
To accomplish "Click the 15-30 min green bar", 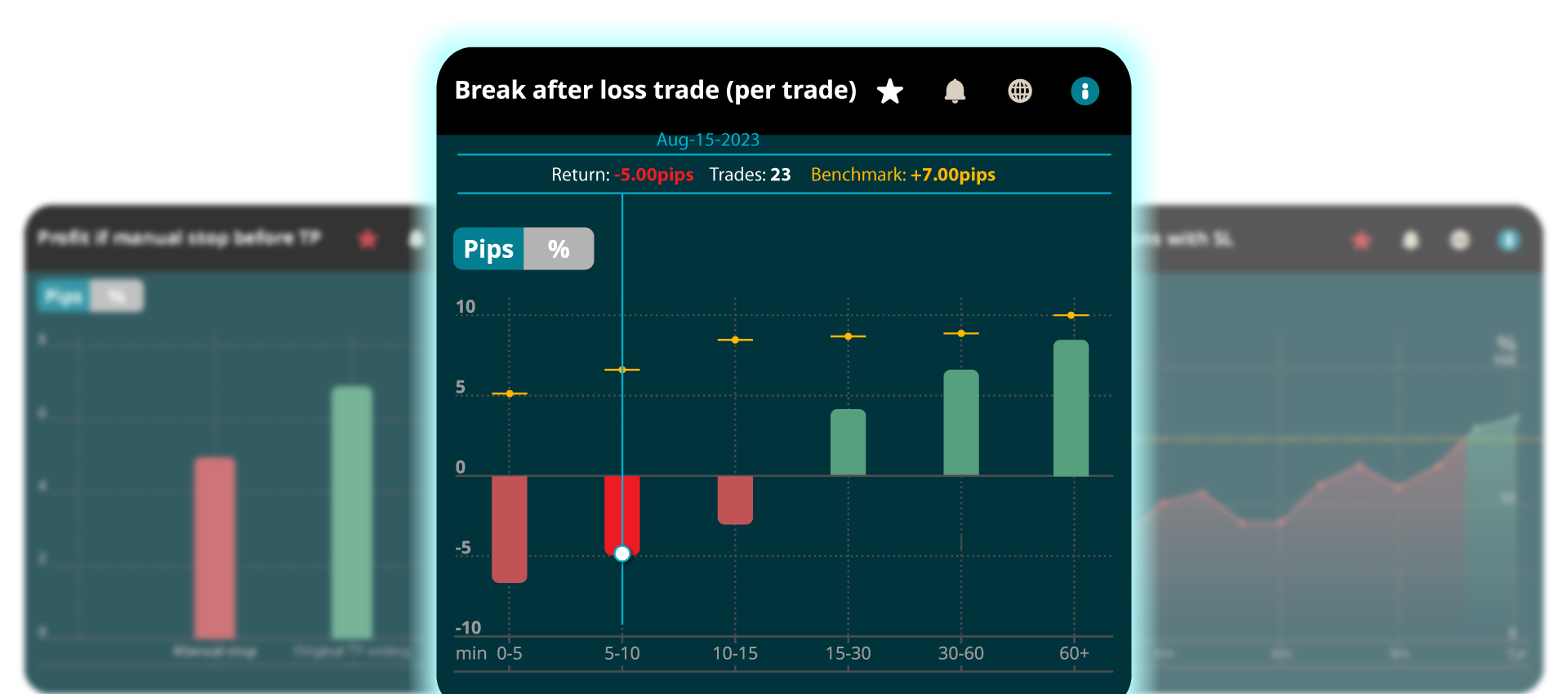I will [848, 442].
